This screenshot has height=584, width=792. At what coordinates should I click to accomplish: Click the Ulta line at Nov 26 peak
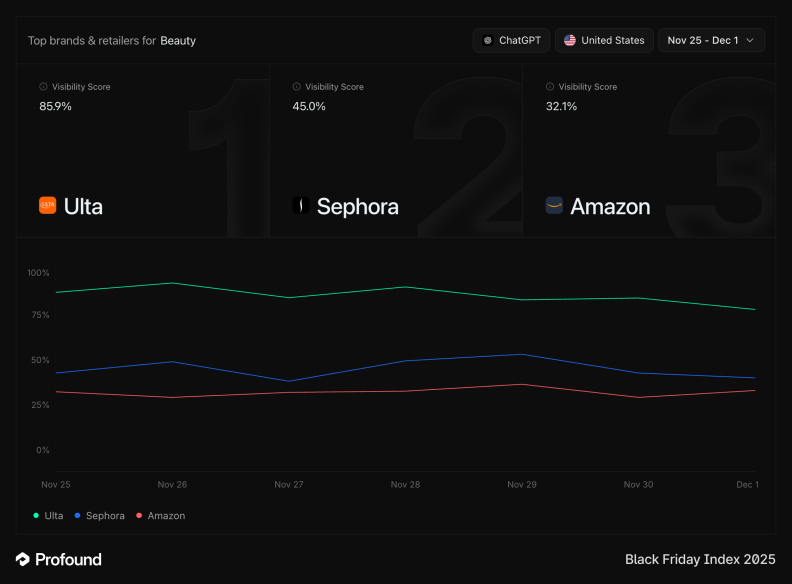coord(173,283)
